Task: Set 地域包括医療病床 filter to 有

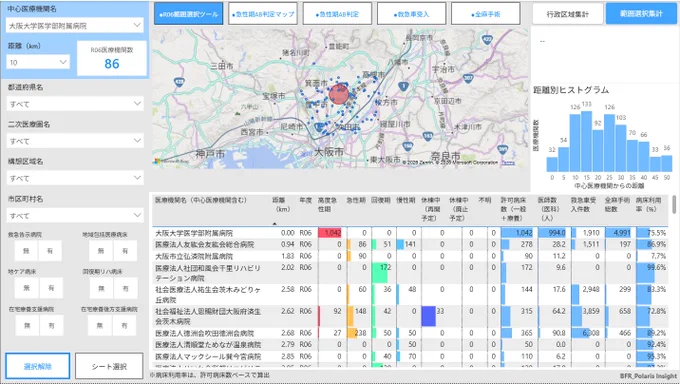Action: point(125,251)
